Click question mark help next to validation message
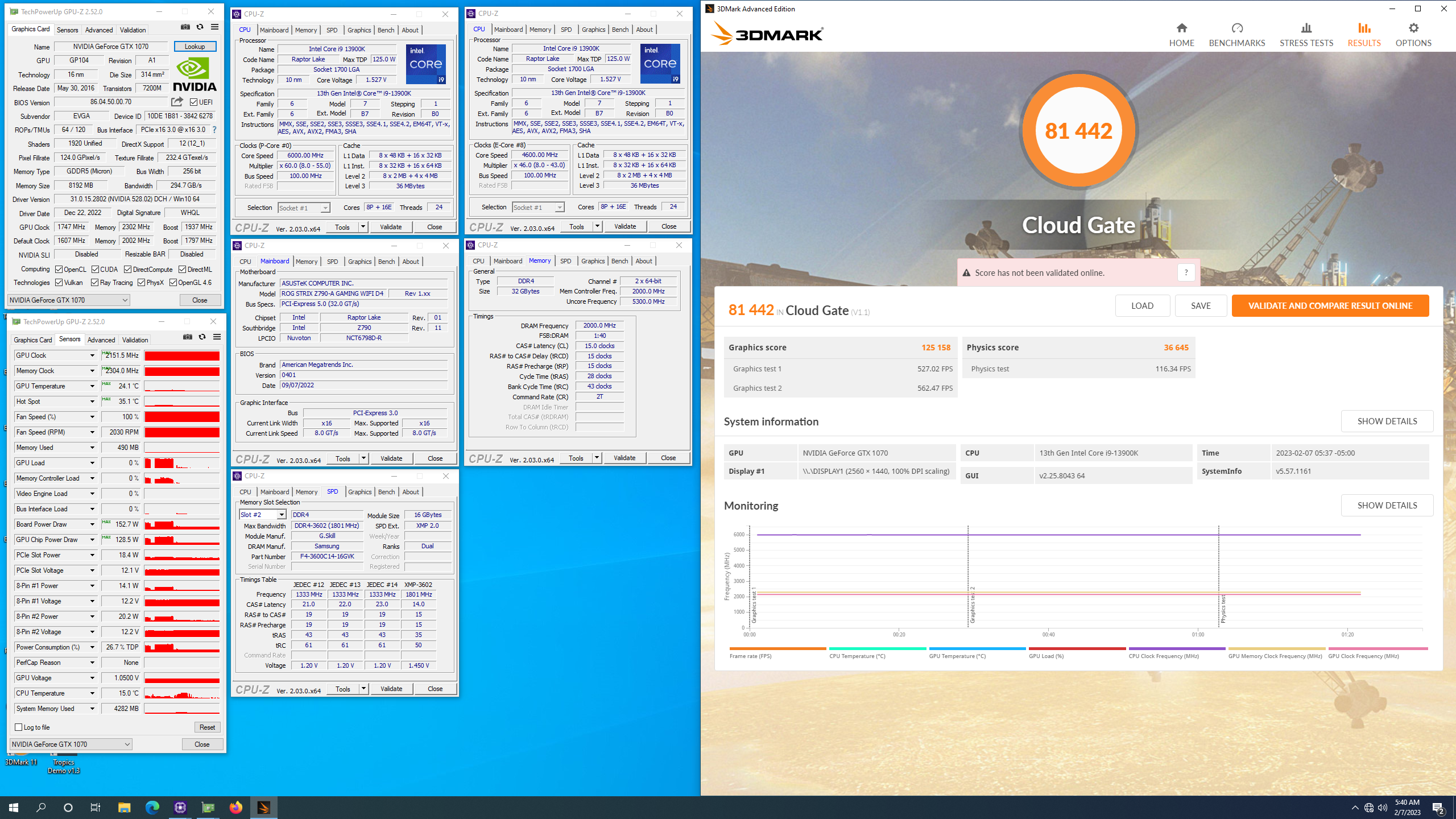 point(1186,272)
